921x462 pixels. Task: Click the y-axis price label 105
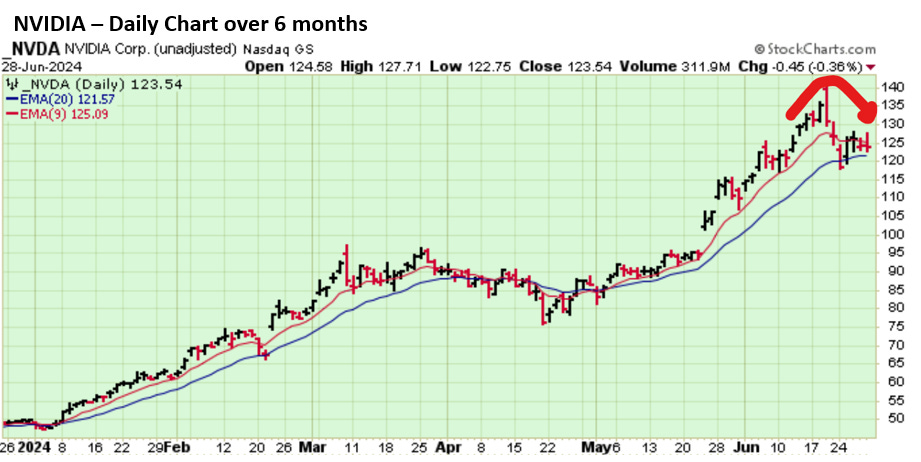point(891,215)
